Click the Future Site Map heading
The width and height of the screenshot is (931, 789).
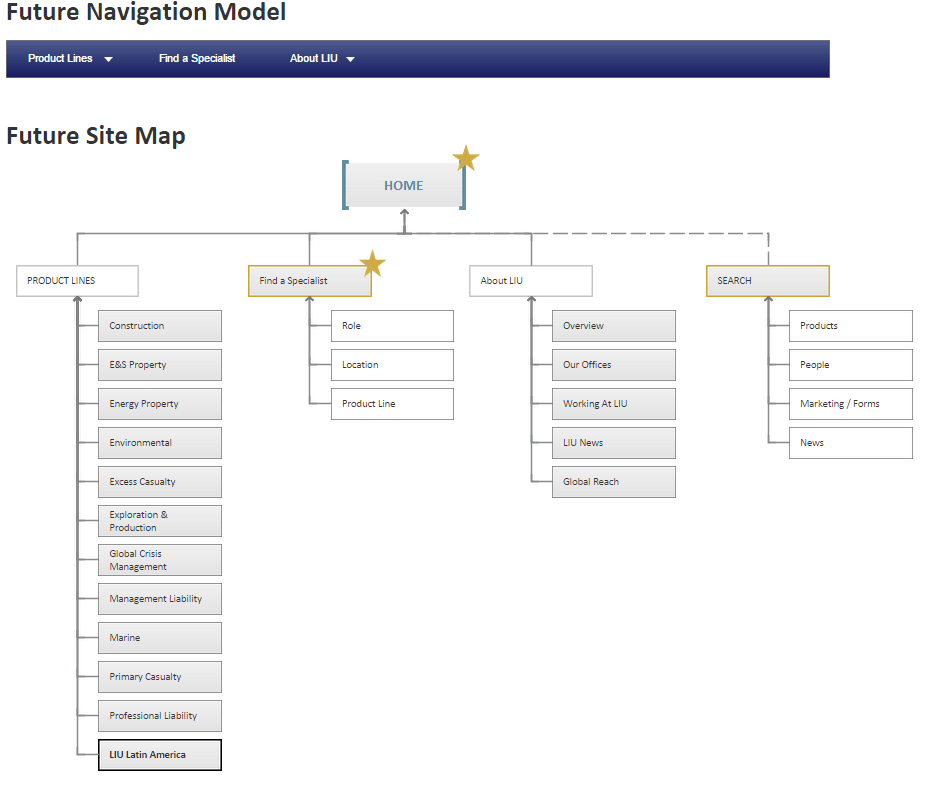[96, 136]
